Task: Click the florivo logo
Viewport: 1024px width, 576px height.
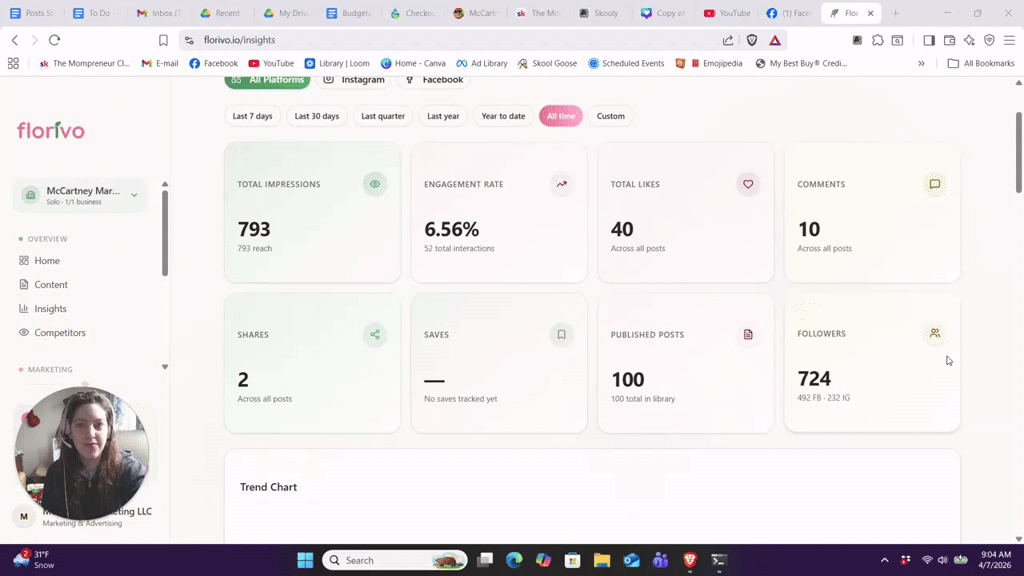Action: [x=51, y=130]
